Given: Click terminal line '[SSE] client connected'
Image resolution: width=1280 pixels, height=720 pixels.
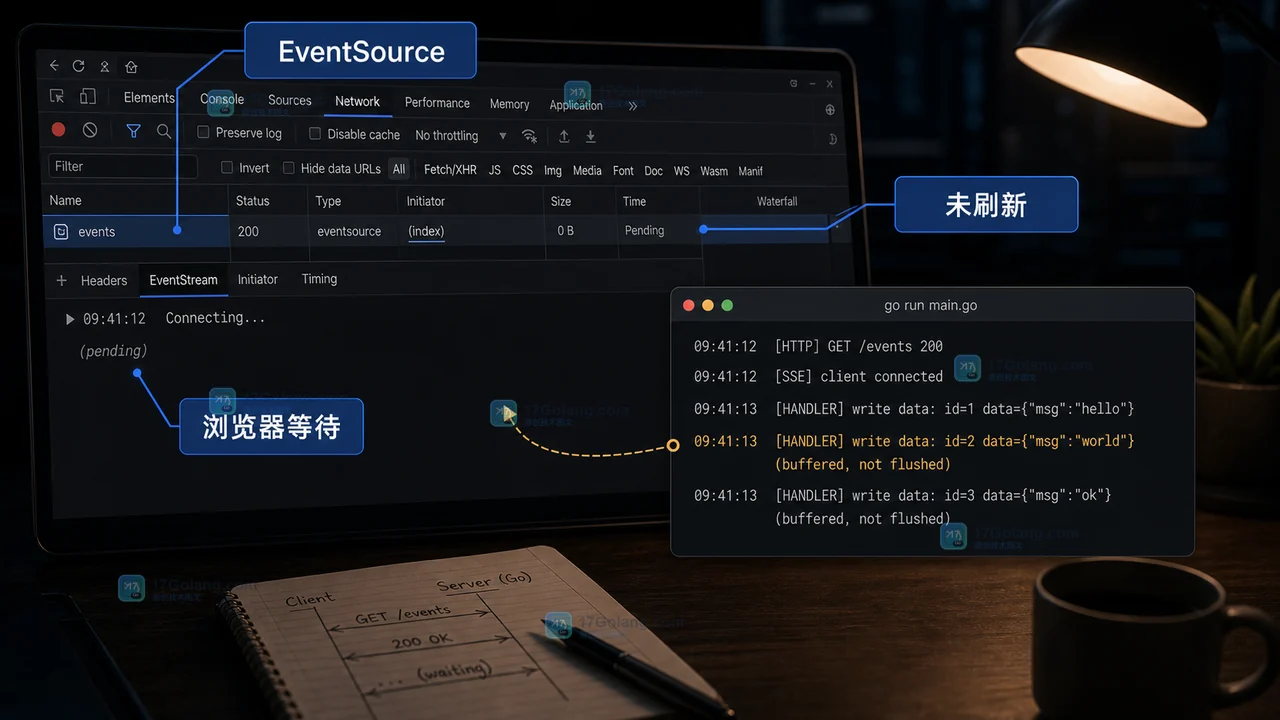Looking at the screenshot, I should 859,376.
